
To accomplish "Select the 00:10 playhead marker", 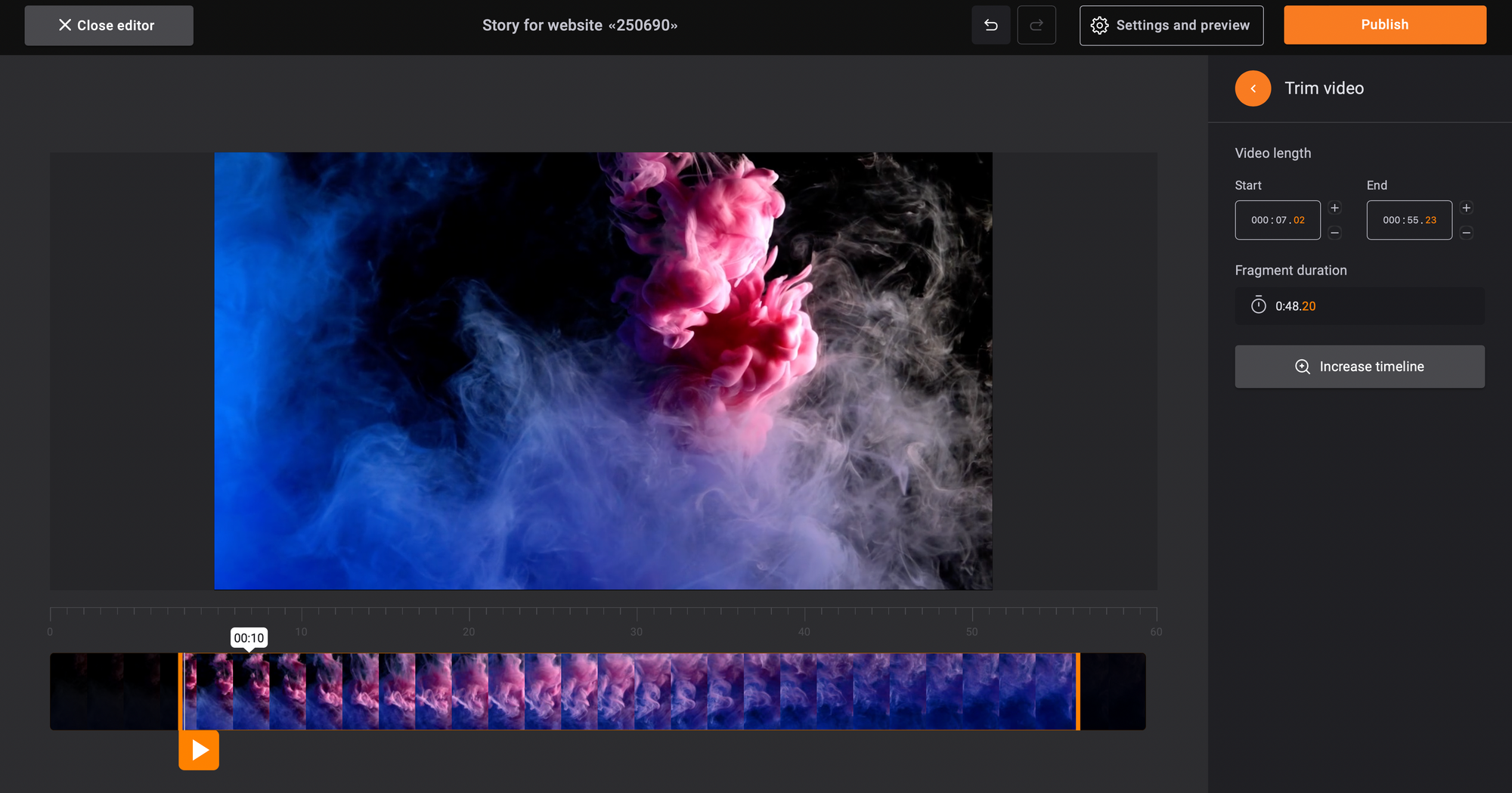I will click(249, 637).
